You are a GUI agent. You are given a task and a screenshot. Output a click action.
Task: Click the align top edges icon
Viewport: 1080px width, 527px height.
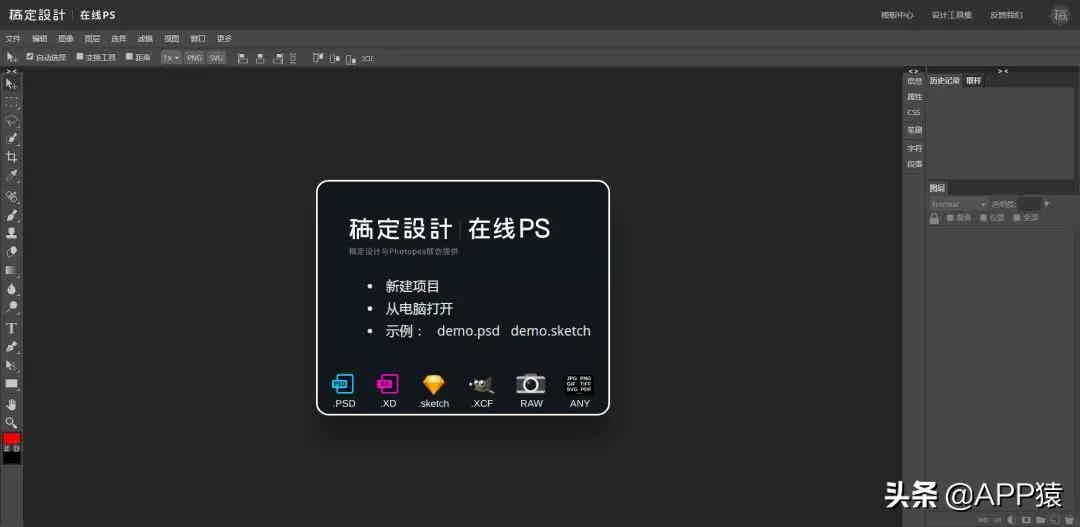(x=318, y=59)
